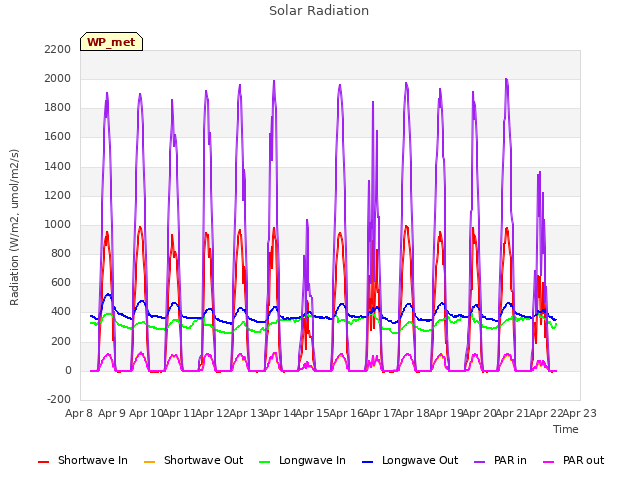The width and height of the screenshot is (640, 480).
Task: Click the PAR out legend label
Action: click(583, 460)
